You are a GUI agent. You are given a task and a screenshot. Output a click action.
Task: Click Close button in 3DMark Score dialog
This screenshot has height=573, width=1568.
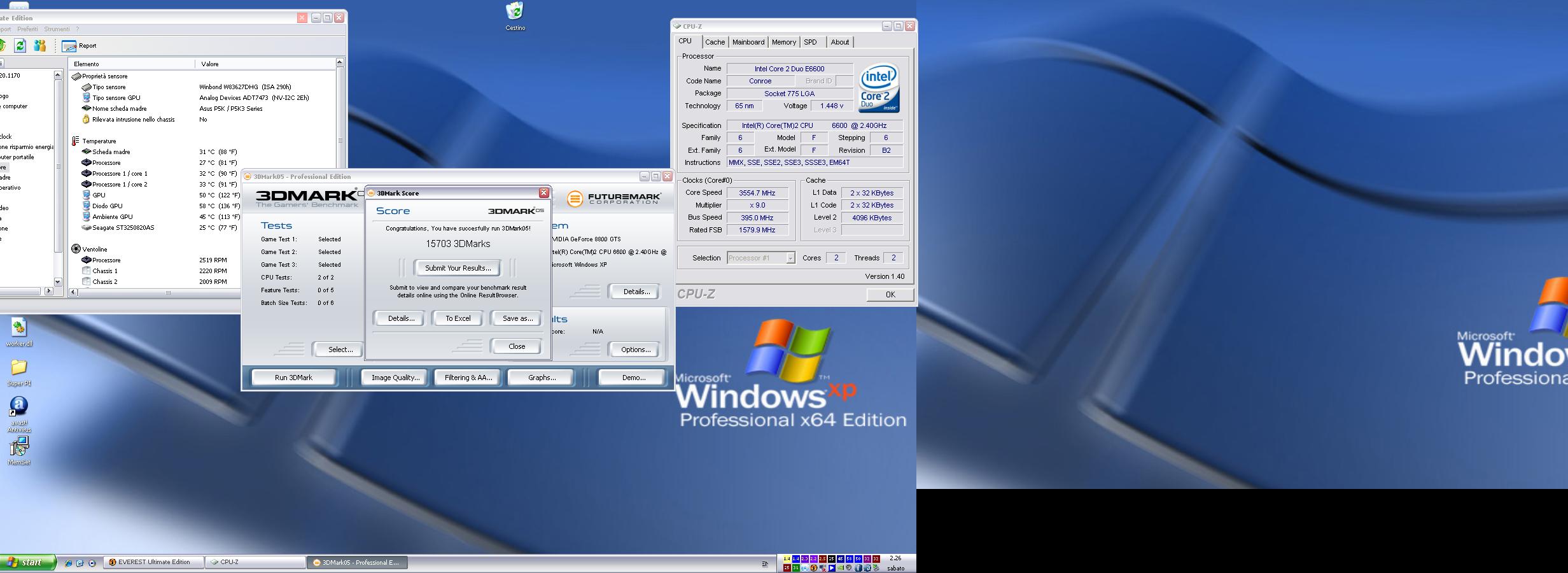[517, 346]
